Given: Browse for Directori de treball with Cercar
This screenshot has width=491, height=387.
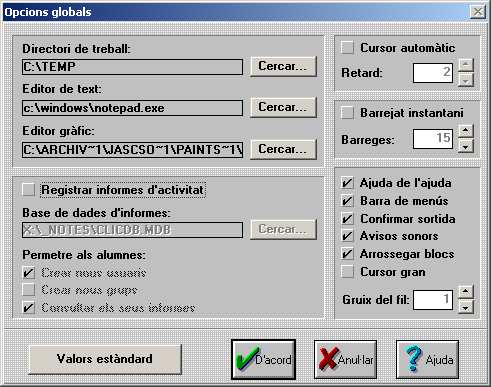Looking at the screenshot, I should [283, 66].
